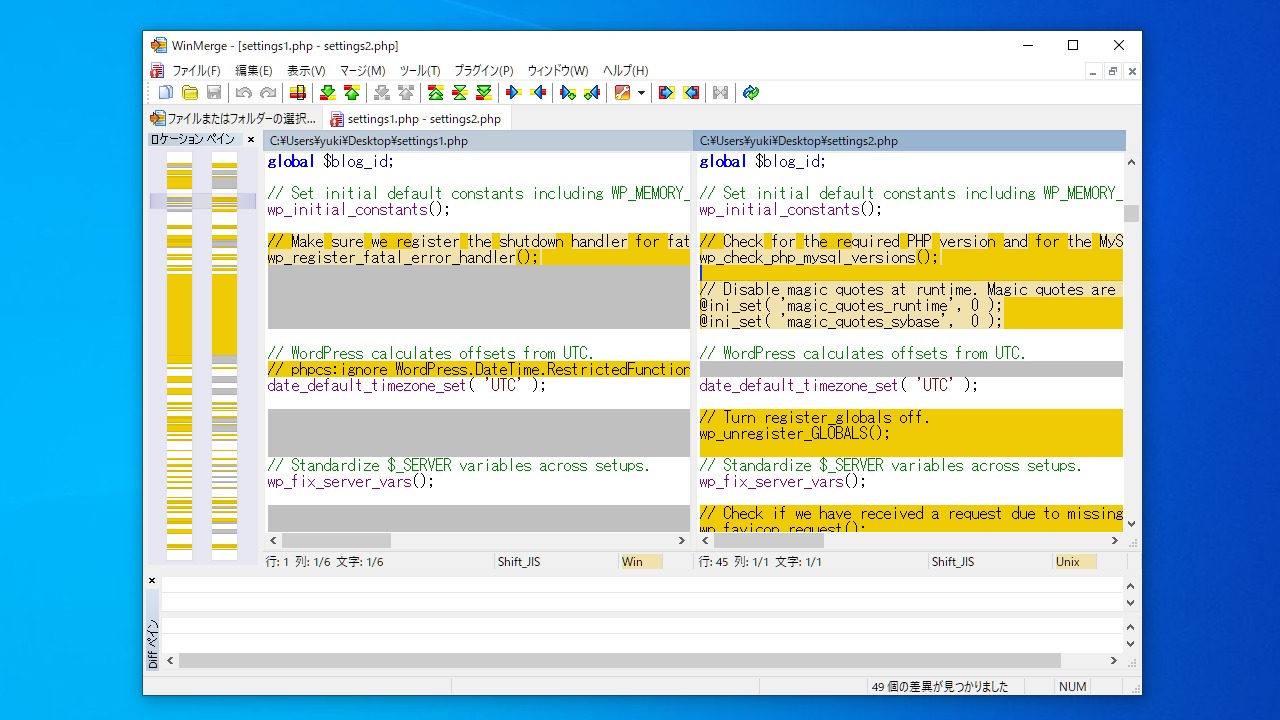
Task: Go to the last difference
Action: pos(484,93)
